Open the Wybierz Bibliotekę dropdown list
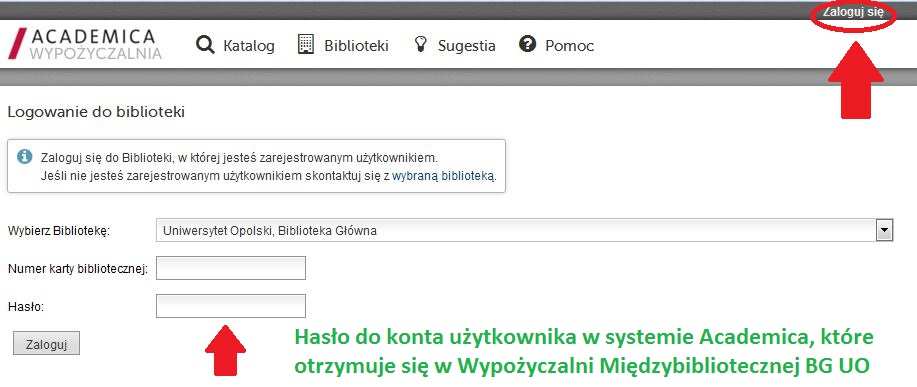Viewport: 917px width, 387px height. point(524,230)
